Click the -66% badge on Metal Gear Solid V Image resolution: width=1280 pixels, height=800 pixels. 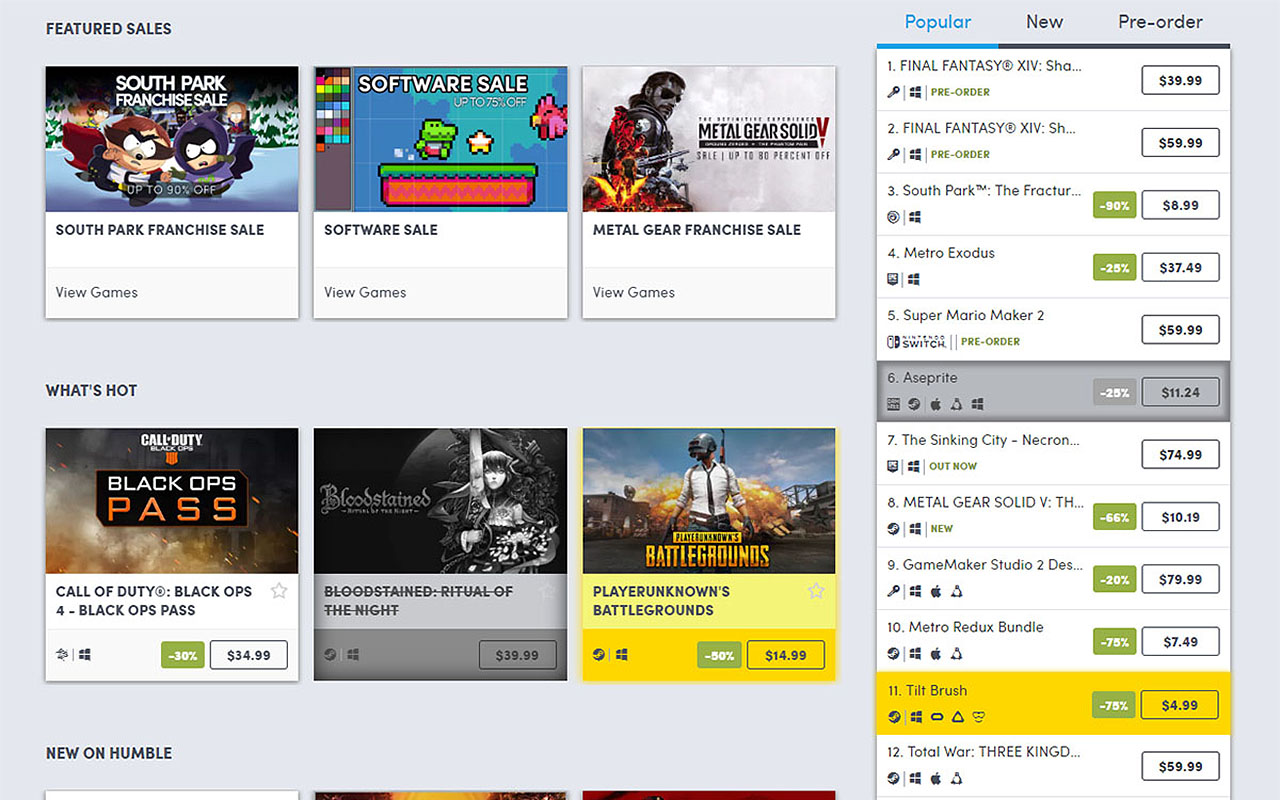coord(1114,518)
